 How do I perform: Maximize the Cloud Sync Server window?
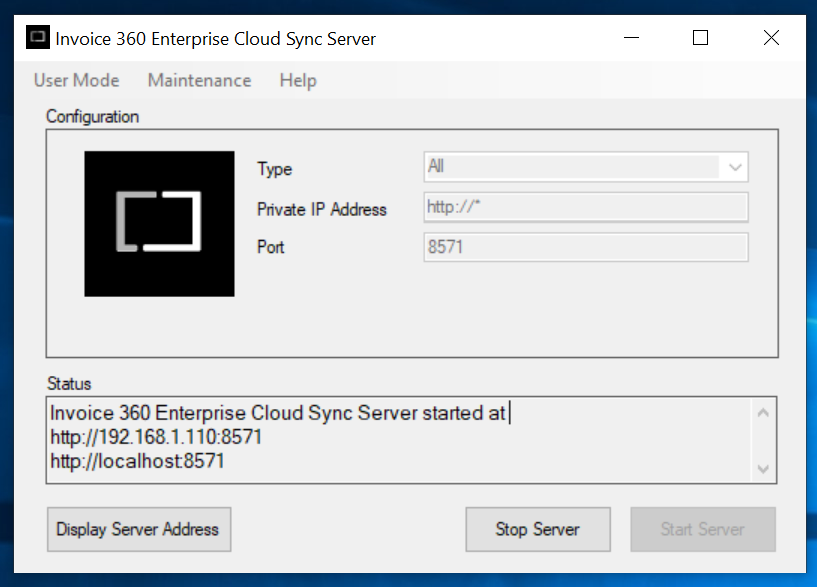click(700, 38)
